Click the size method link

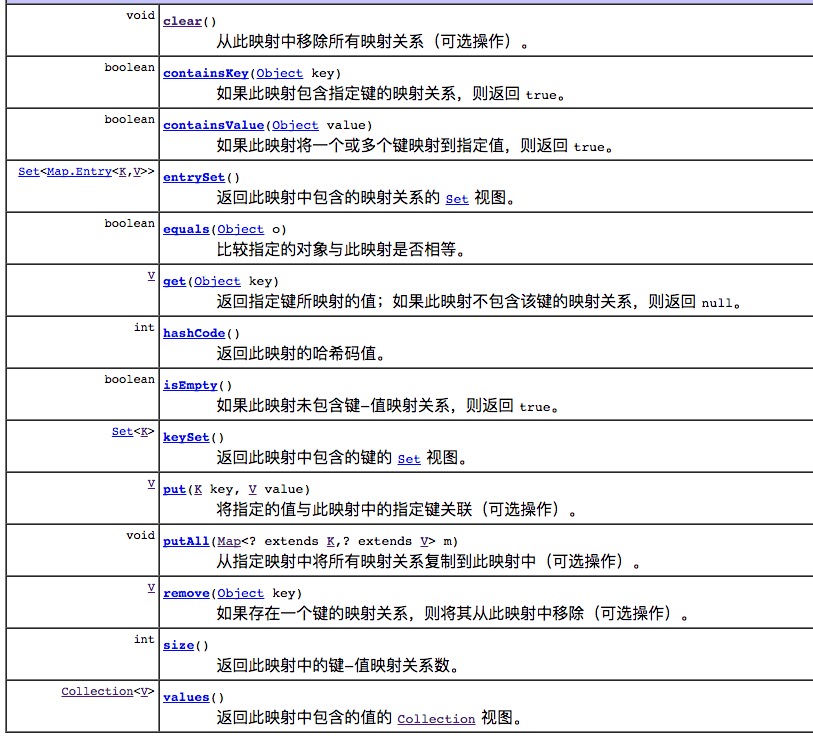pyautogui.click(x=177, y=645)
